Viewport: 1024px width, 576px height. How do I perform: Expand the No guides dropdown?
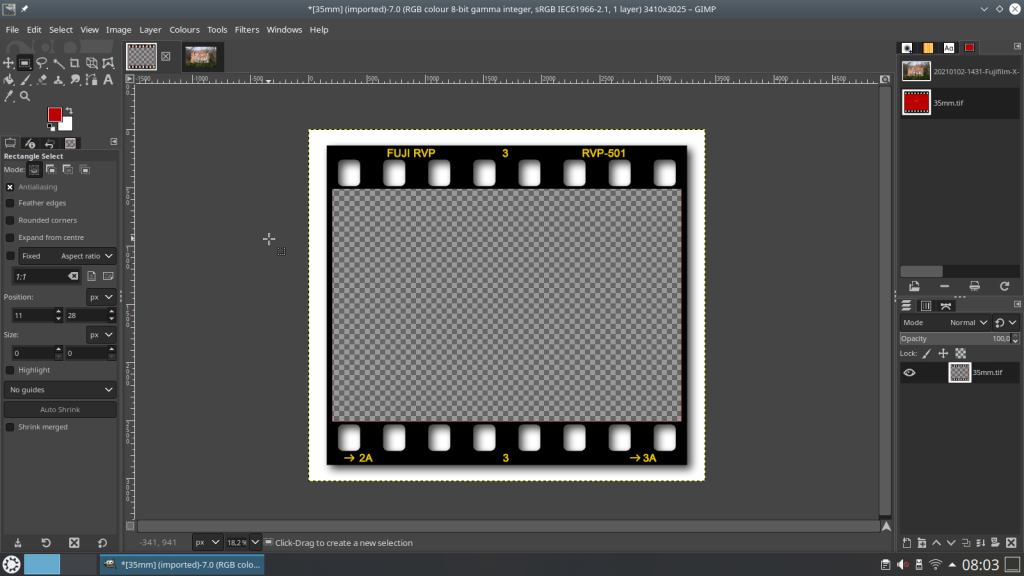coord(60,390)
